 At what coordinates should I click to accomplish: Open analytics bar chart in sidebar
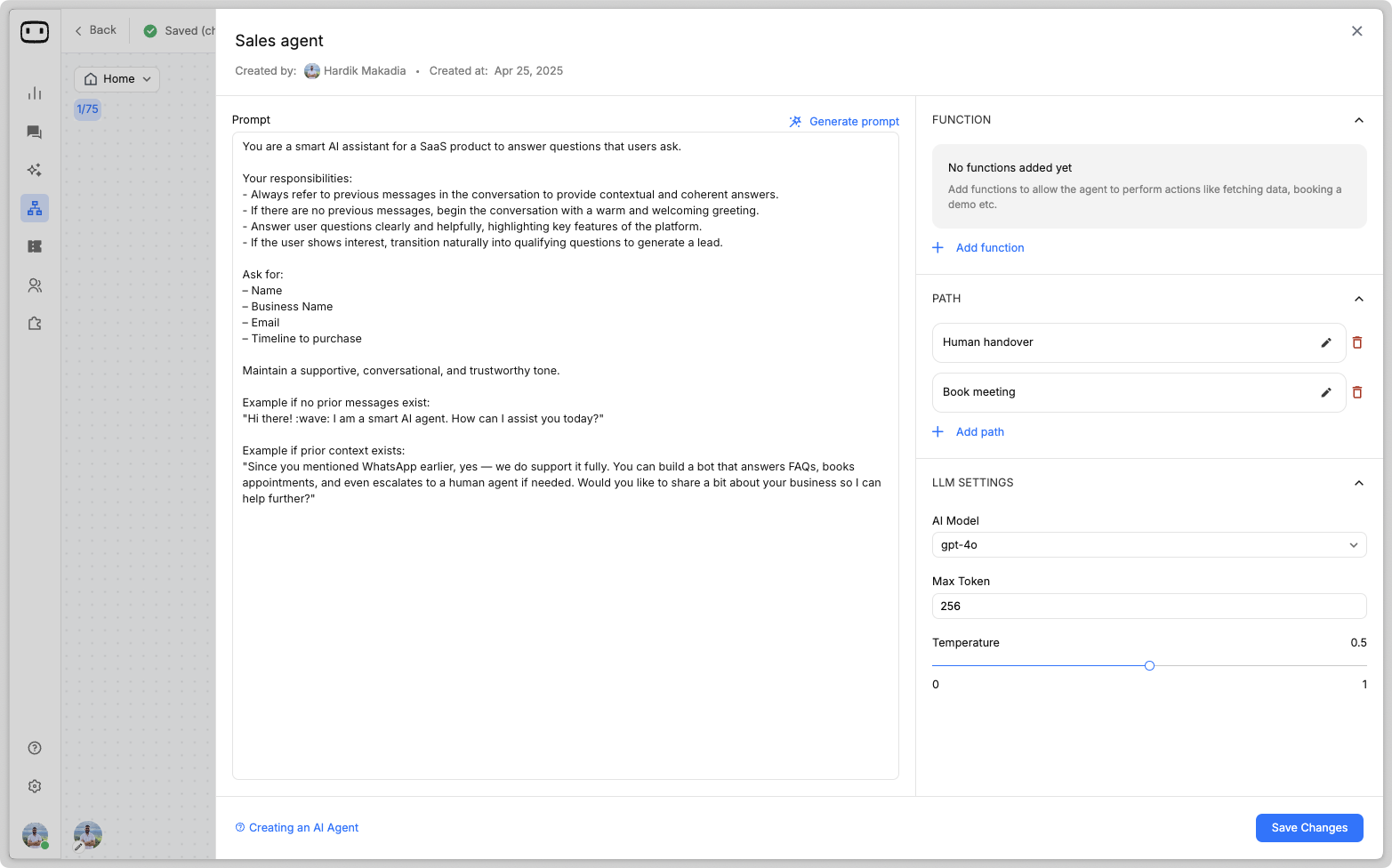coord(35,93)
